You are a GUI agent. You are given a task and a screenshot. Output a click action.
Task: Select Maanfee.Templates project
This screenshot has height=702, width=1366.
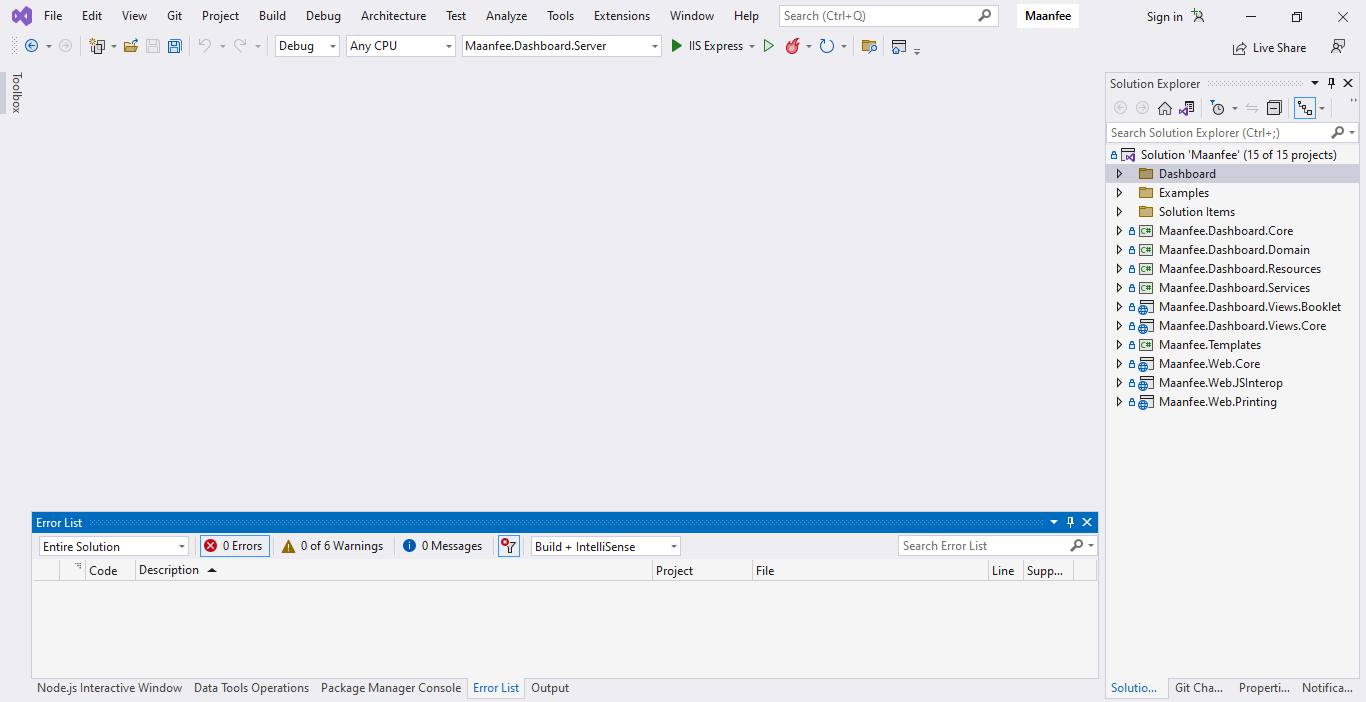1209,345
